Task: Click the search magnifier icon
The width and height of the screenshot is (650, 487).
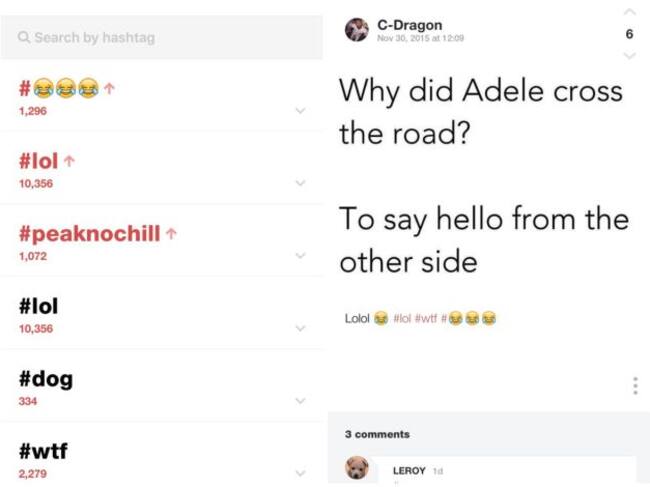Action: point(24,38)
